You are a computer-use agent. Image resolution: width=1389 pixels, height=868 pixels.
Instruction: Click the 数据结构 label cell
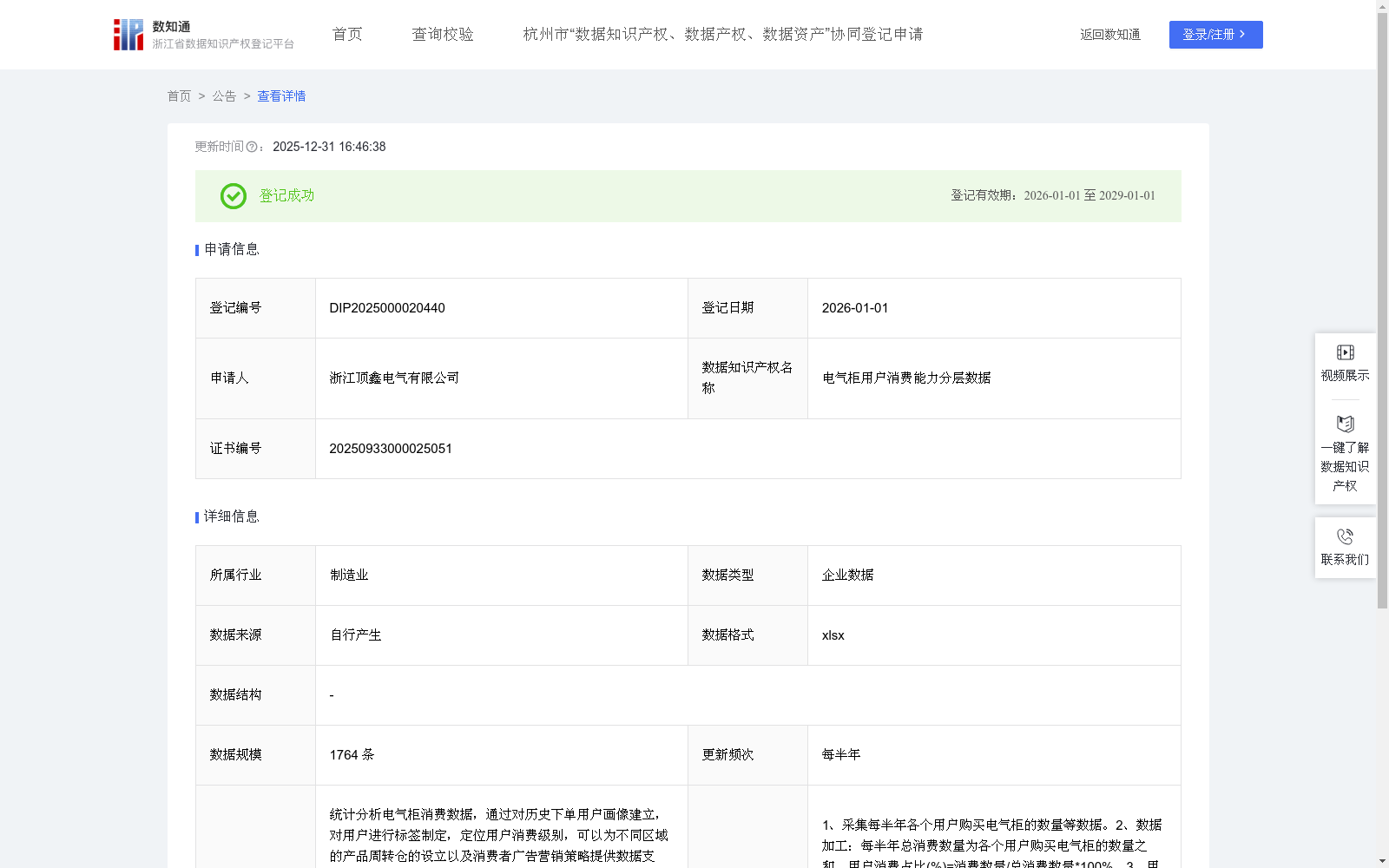(x=255, y=695)
